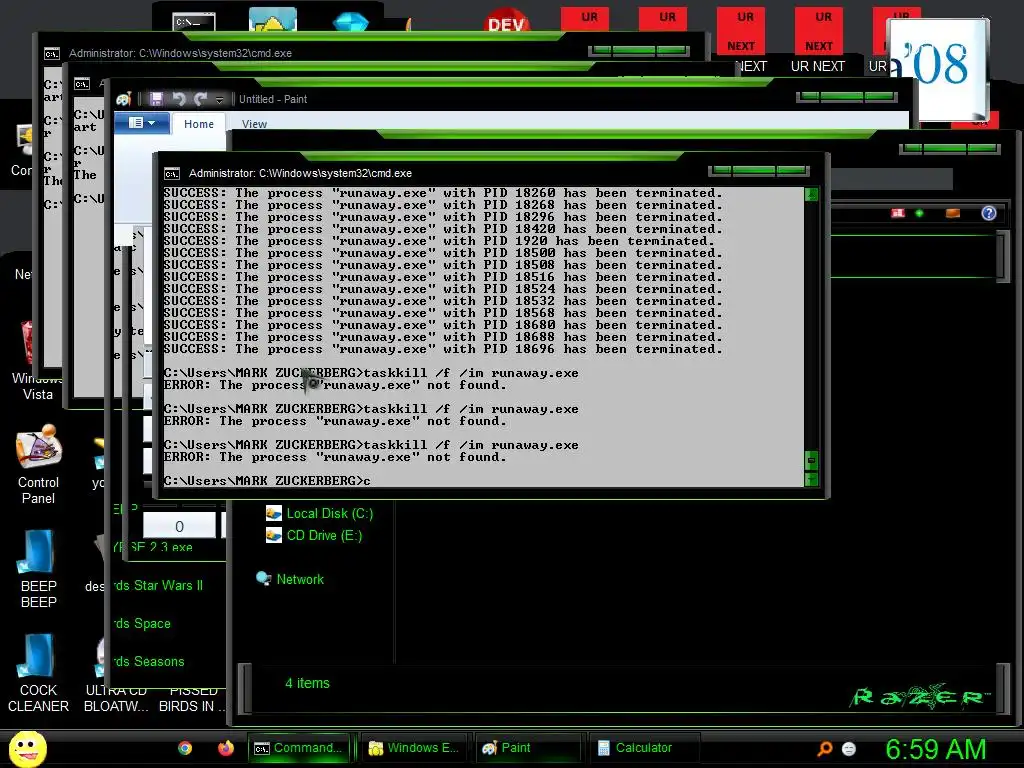Click the 'ds Star Wars II' list entry
The width and height of the screenshot is (1024, 768).
pyautogui.click(x=159, y=586)
